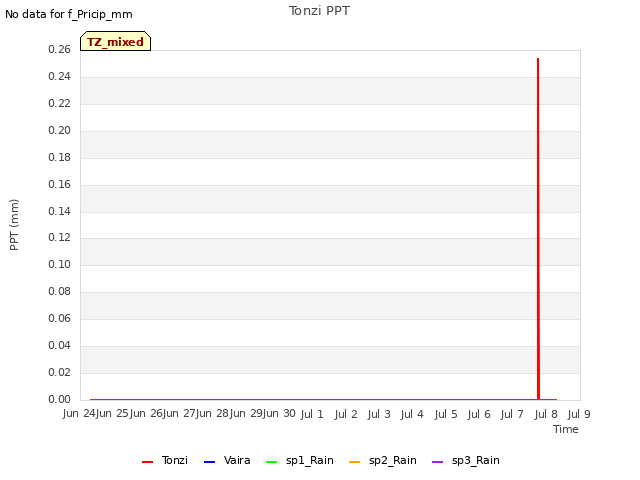Click the Jul 9 x-axis label

pyautogui.click(x=579, y=414)
